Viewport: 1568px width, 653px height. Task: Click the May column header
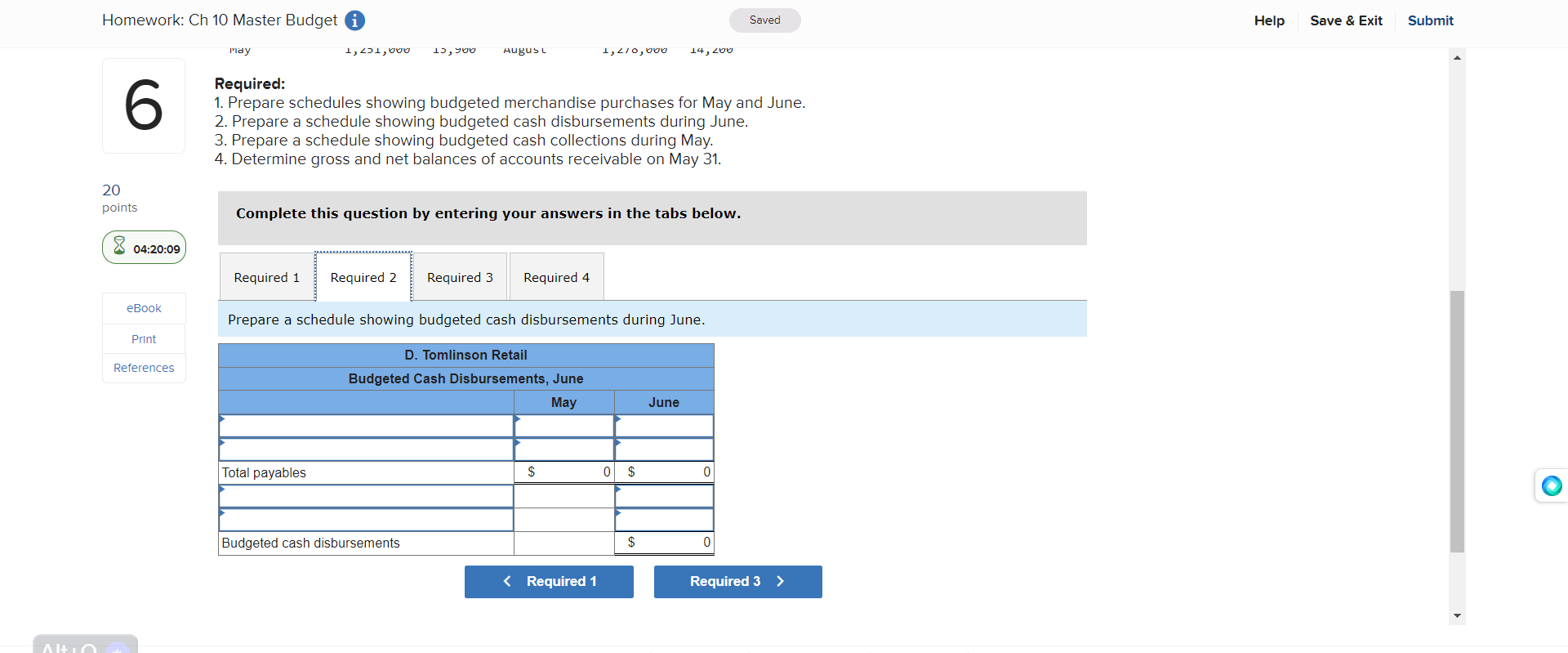coord(563,402)
